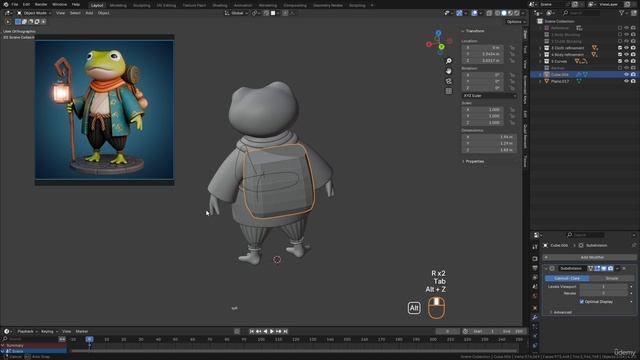The image size is (640, 360).
Task: Click the pan hand viewport icon
Action: (449, 71)
